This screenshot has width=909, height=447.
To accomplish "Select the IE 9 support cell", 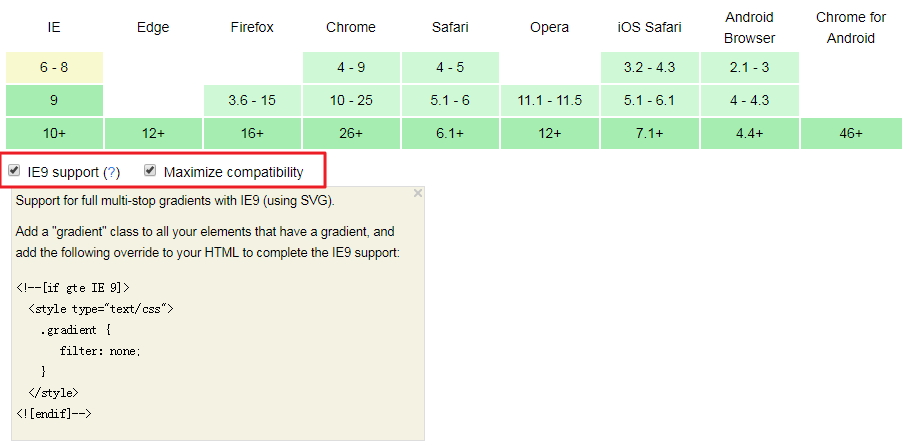I will [x=54, y=100].
